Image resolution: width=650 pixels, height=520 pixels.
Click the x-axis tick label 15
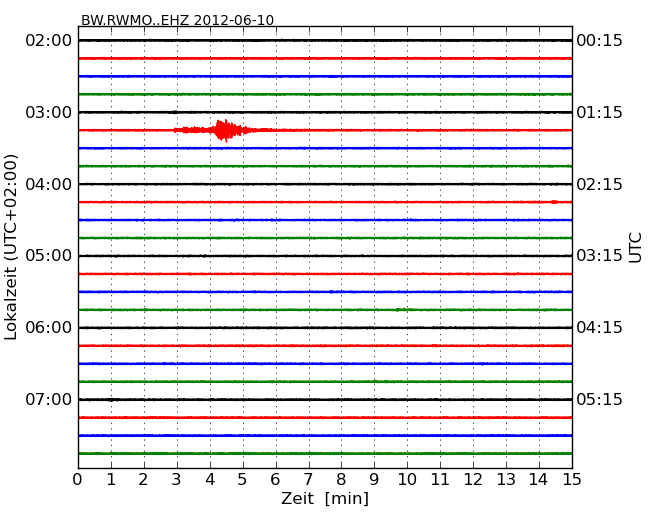pos(572,480)
